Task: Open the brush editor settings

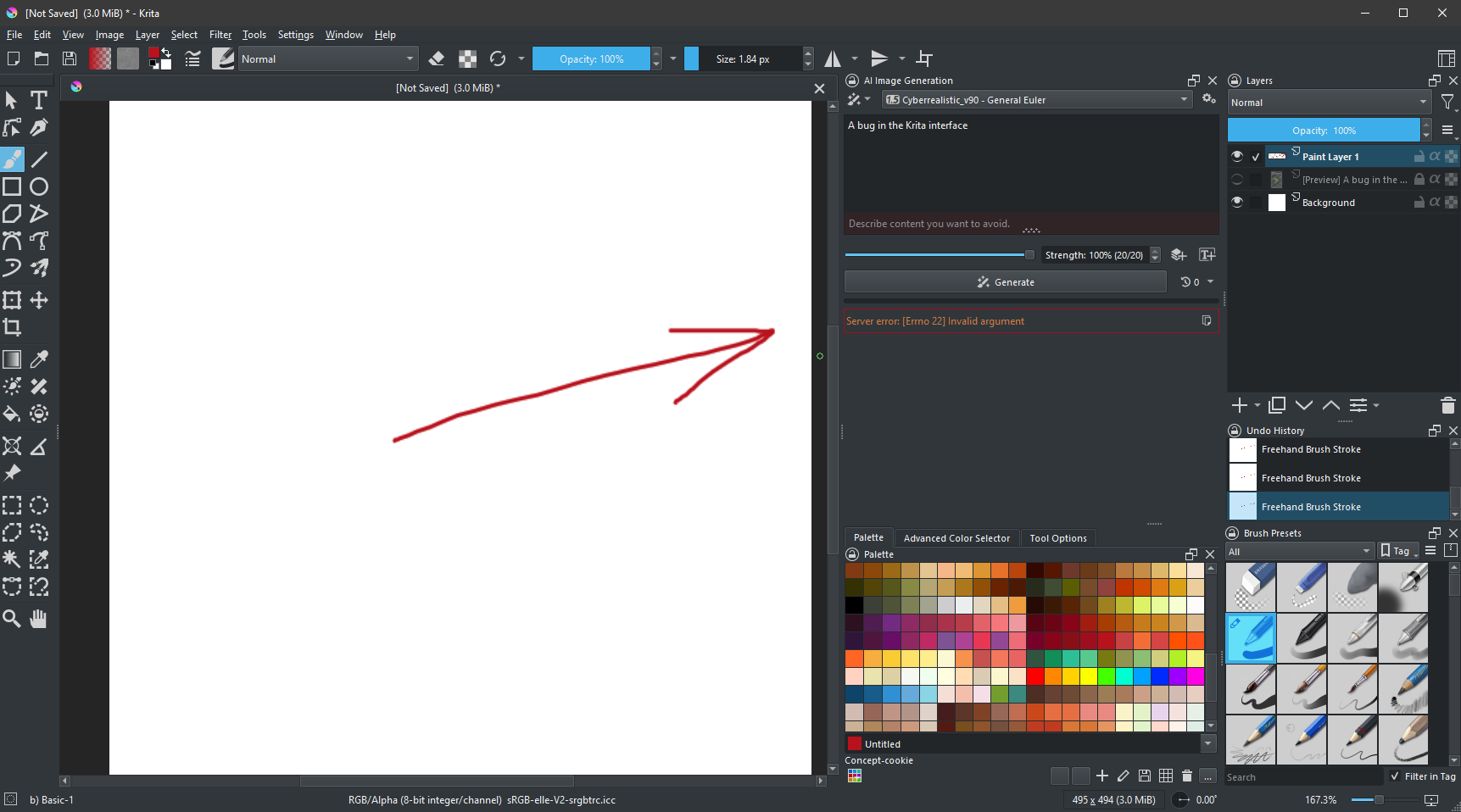Action: pos(192,58)
